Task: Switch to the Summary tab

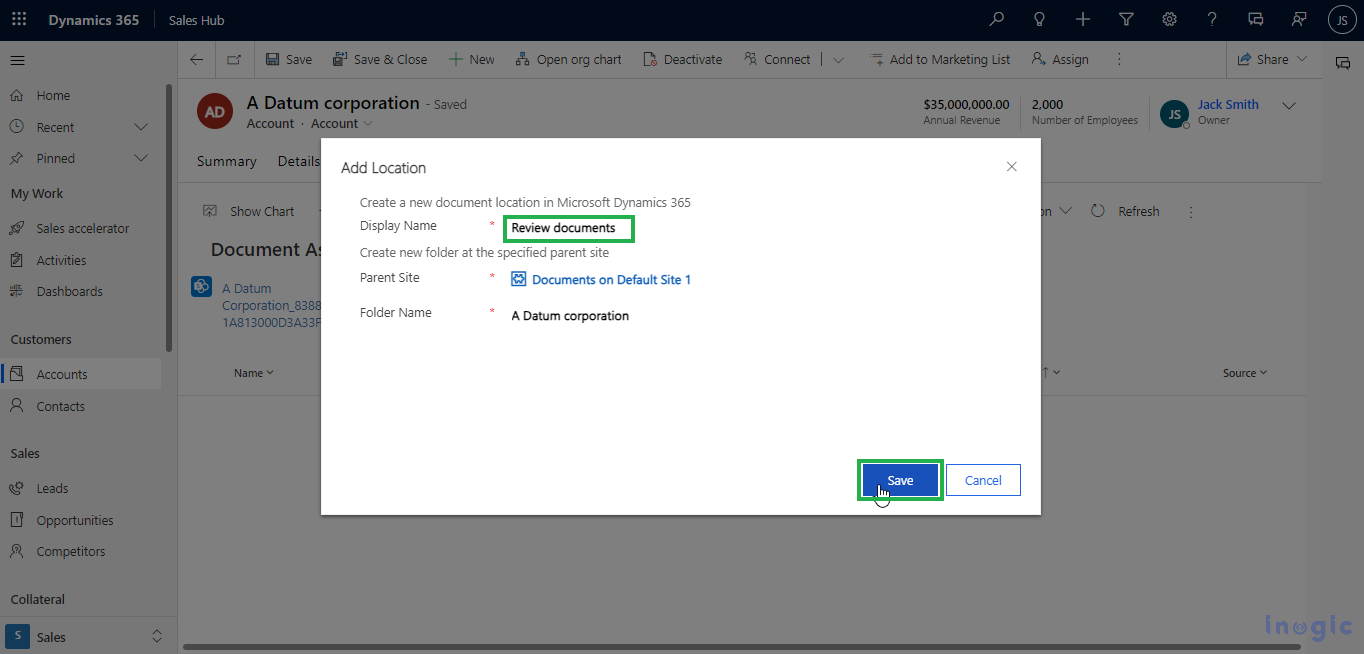Action: [x=226, y=161]
